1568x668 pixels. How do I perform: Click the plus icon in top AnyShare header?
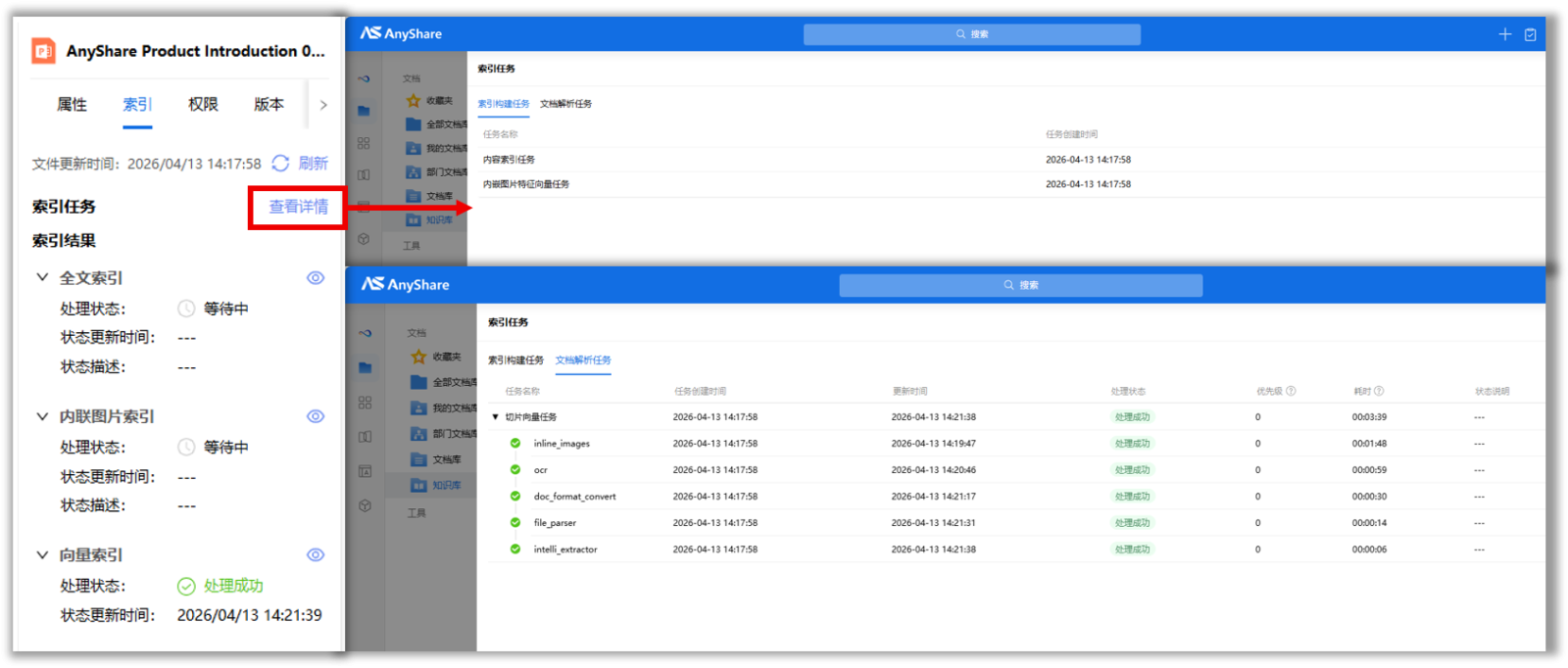click(x=1505, y=34)
